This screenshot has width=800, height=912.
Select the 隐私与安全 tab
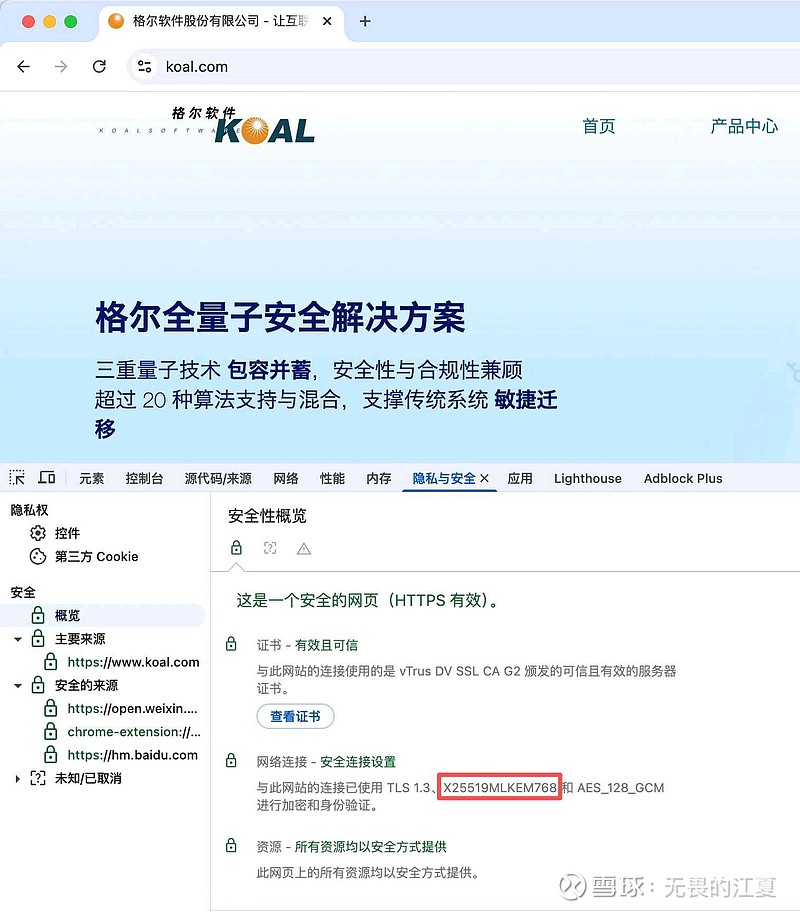444,479
